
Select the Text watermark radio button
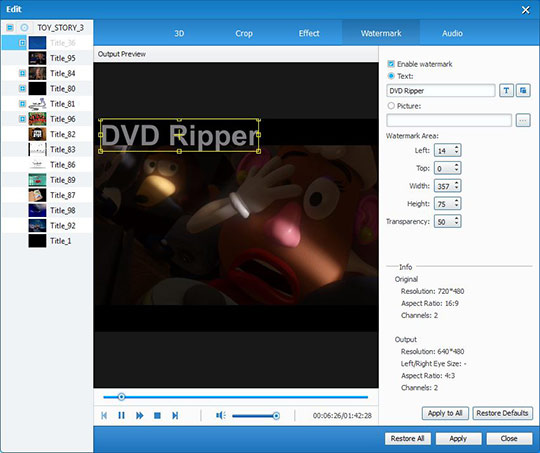(x=391, y=76)
